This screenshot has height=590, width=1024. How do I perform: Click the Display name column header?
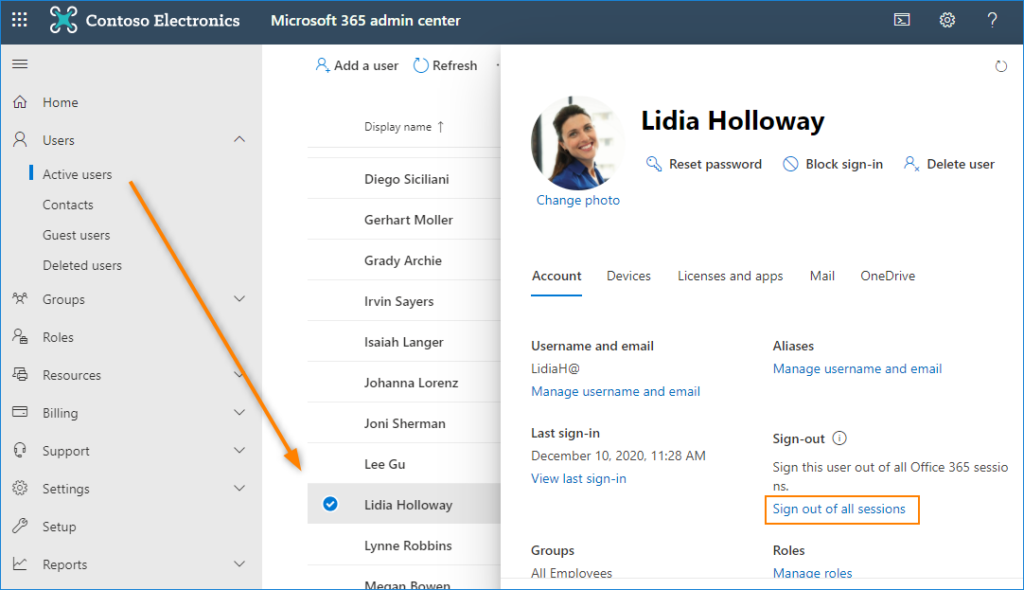tap(398, 127)
